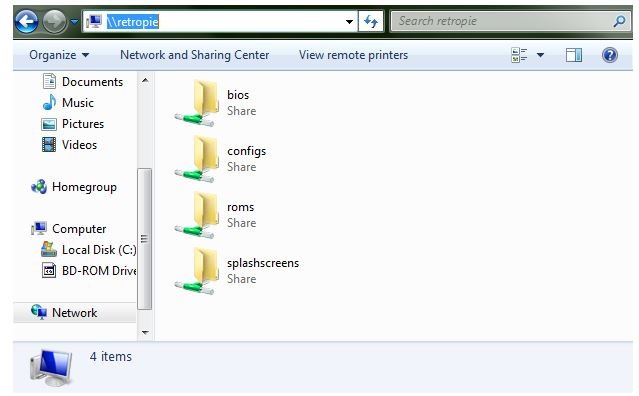Open the recent pages dropdown beside Forward
Image resolution: width=639 pixels, height=396 pixels.
(74, 21)
